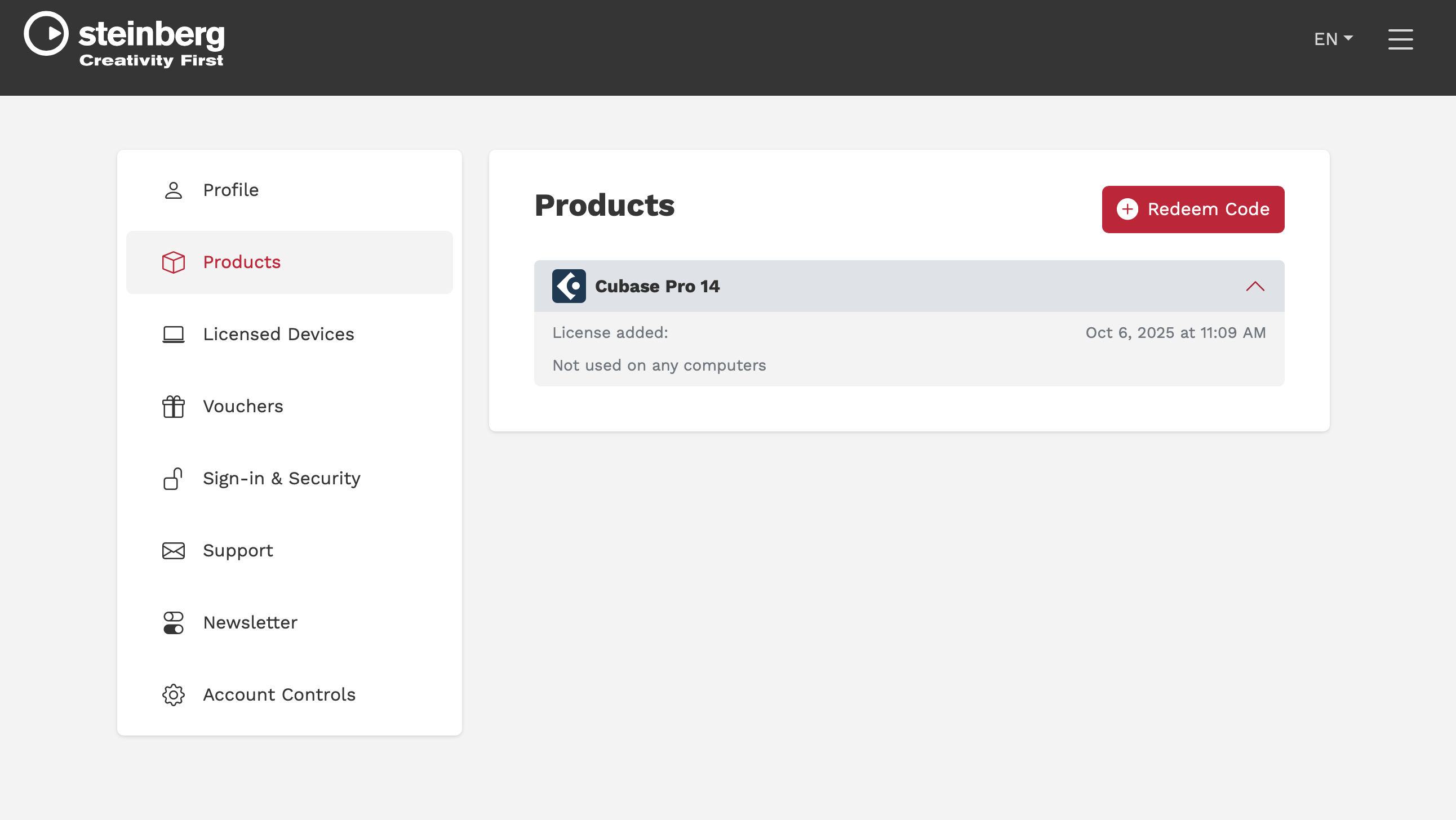This screenshot has width=1456, height=820.
Task: Open the Newsletter settings link
Action: [x=250, y=623]
